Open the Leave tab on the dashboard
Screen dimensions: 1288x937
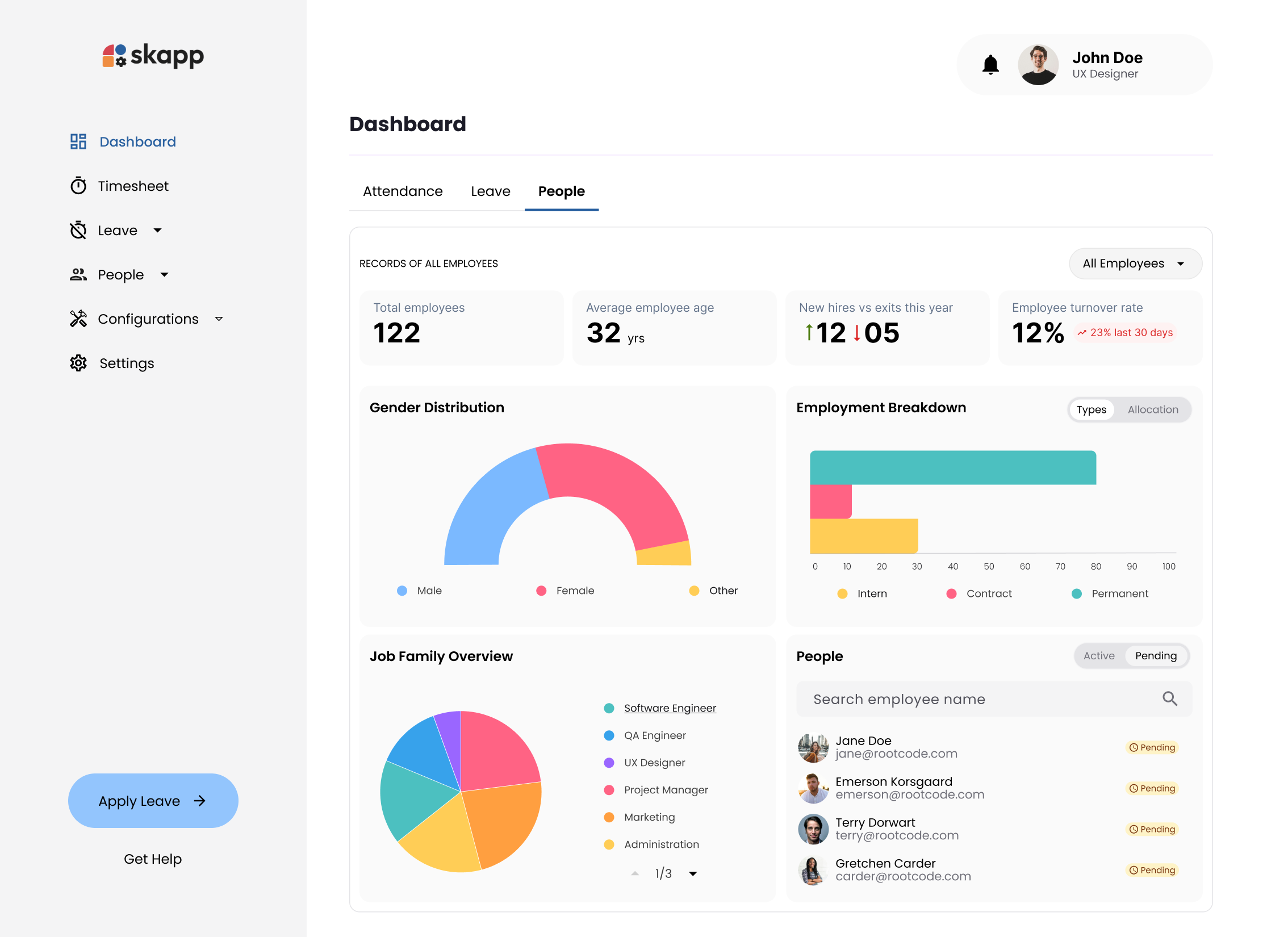(x=490, y=191)
